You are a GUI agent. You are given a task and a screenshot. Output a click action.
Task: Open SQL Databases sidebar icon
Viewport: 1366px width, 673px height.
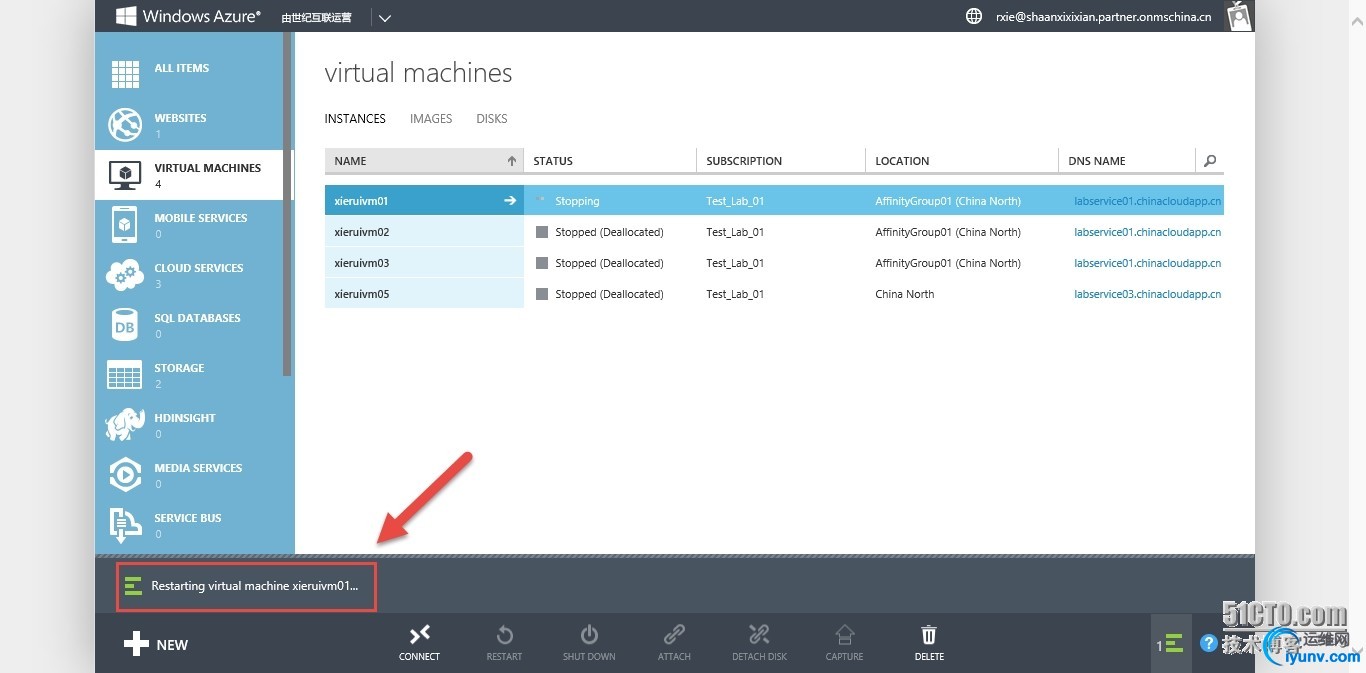coord(125,324)
